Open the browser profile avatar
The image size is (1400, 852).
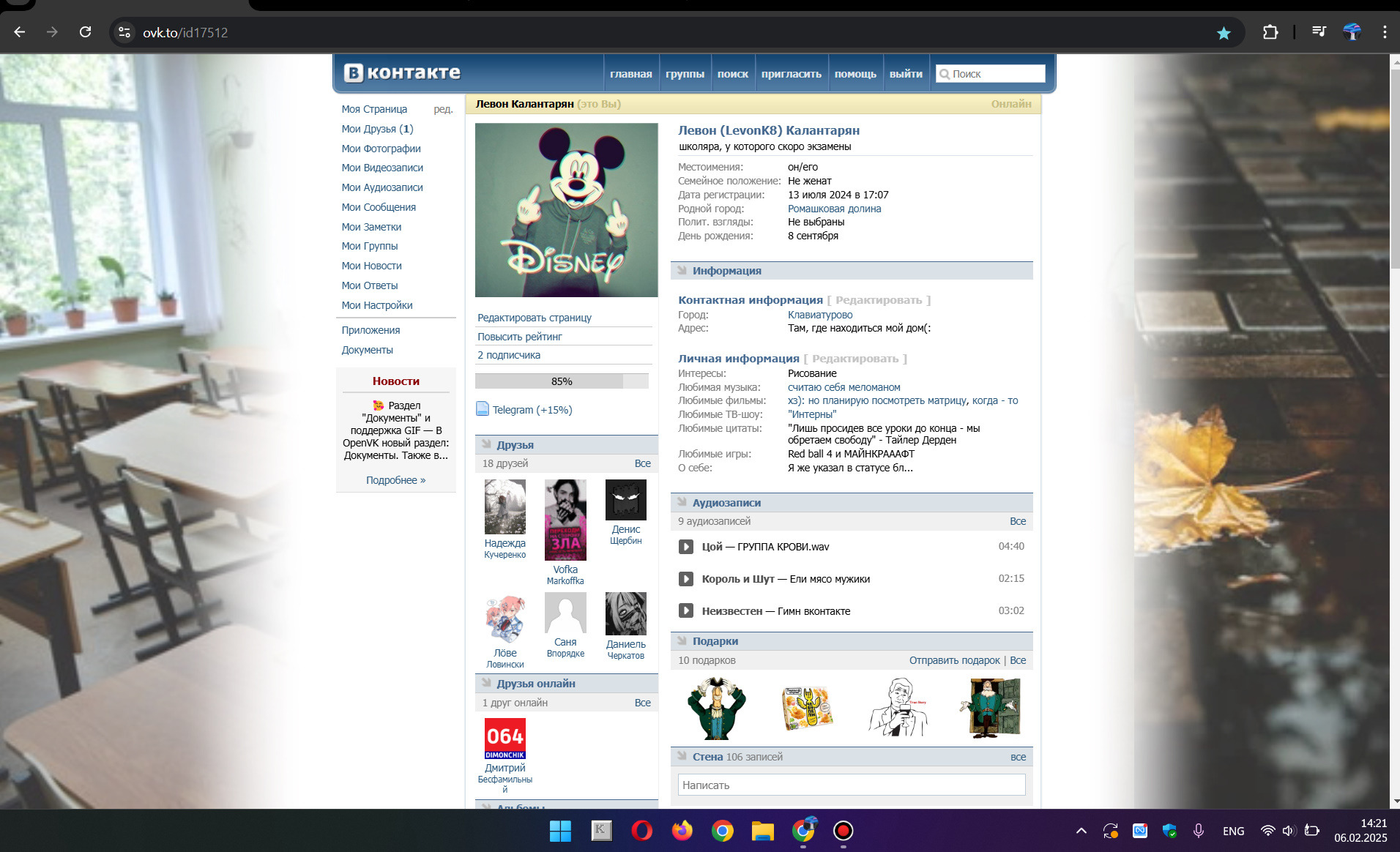pyautogui.click(x=1352, y=32)
